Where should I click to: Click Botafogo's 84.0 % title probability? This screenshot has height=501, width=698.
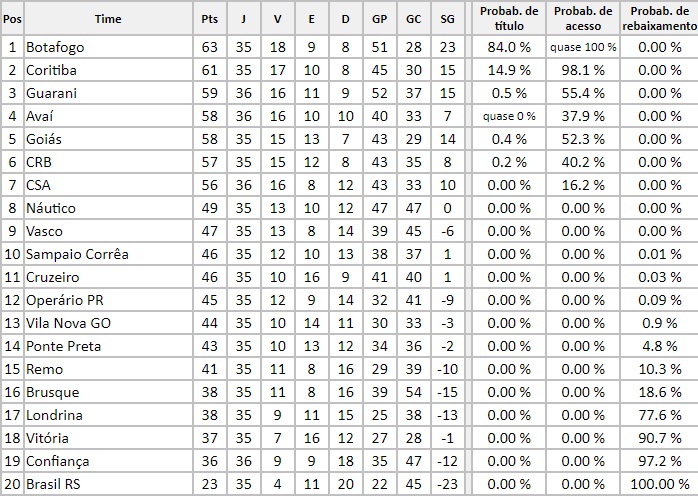click(509, 47)
